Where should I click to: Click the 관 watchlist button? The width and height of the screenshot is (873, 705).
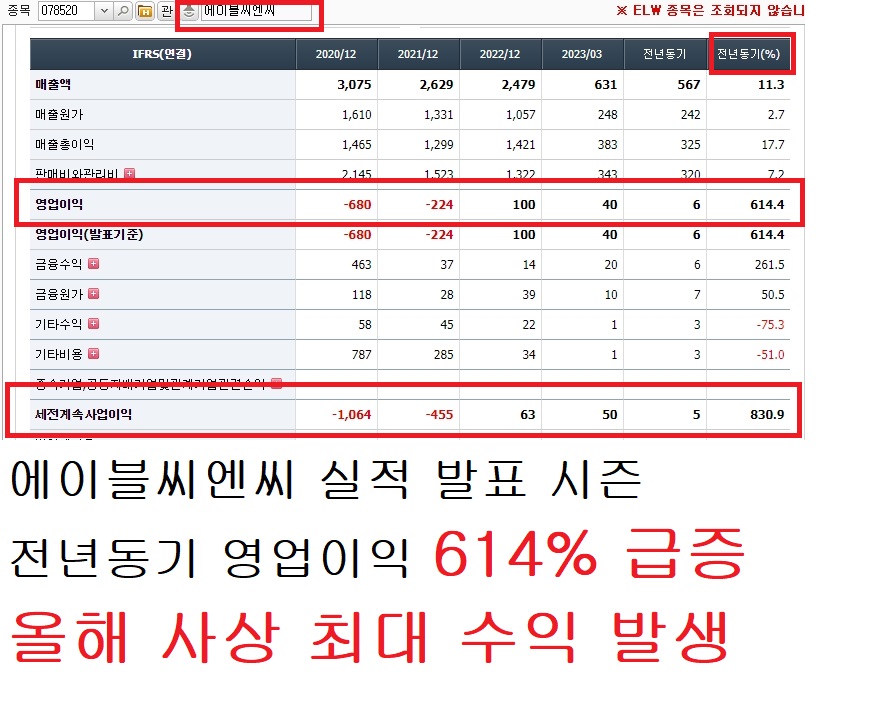coord(166,11)
